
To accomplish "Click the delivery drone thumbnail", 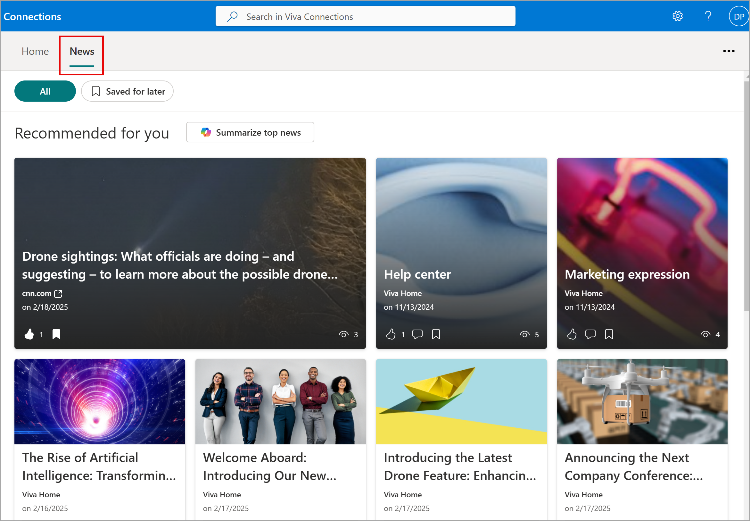I will click(642, 401).
